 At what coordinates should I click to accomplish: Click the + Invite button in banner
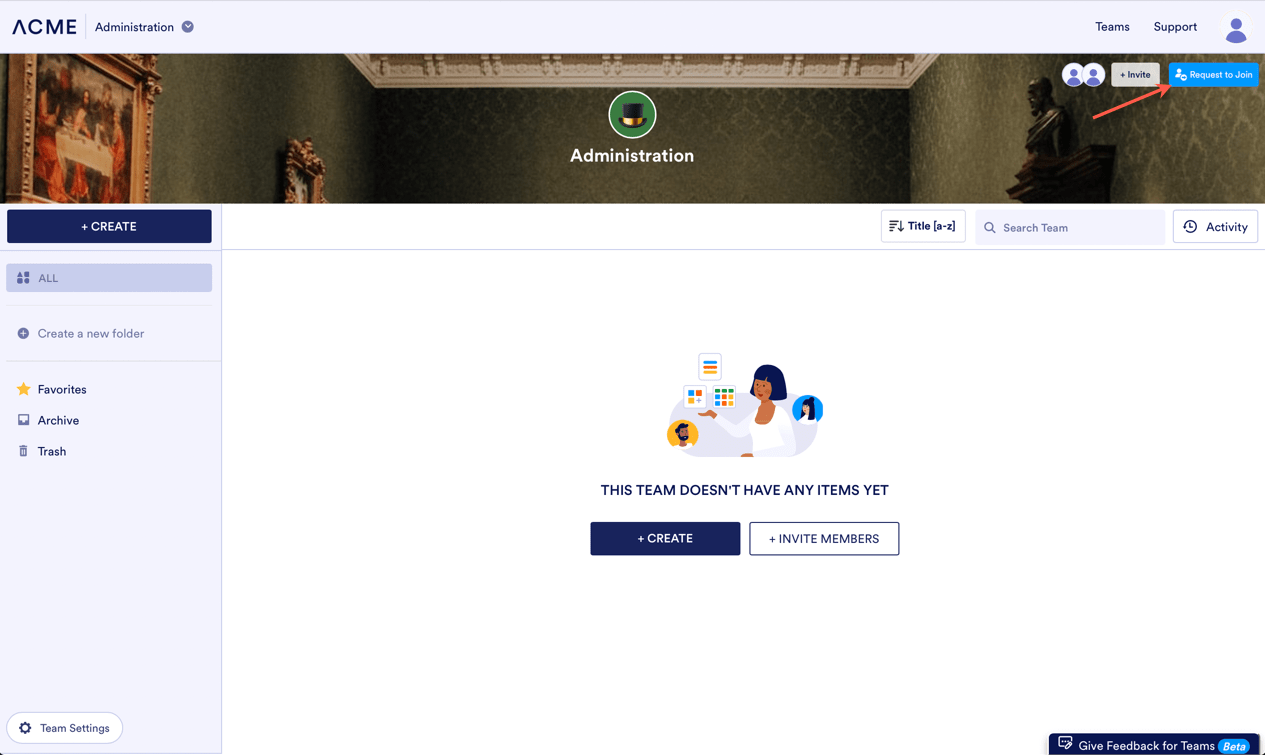coord(1135,75)
